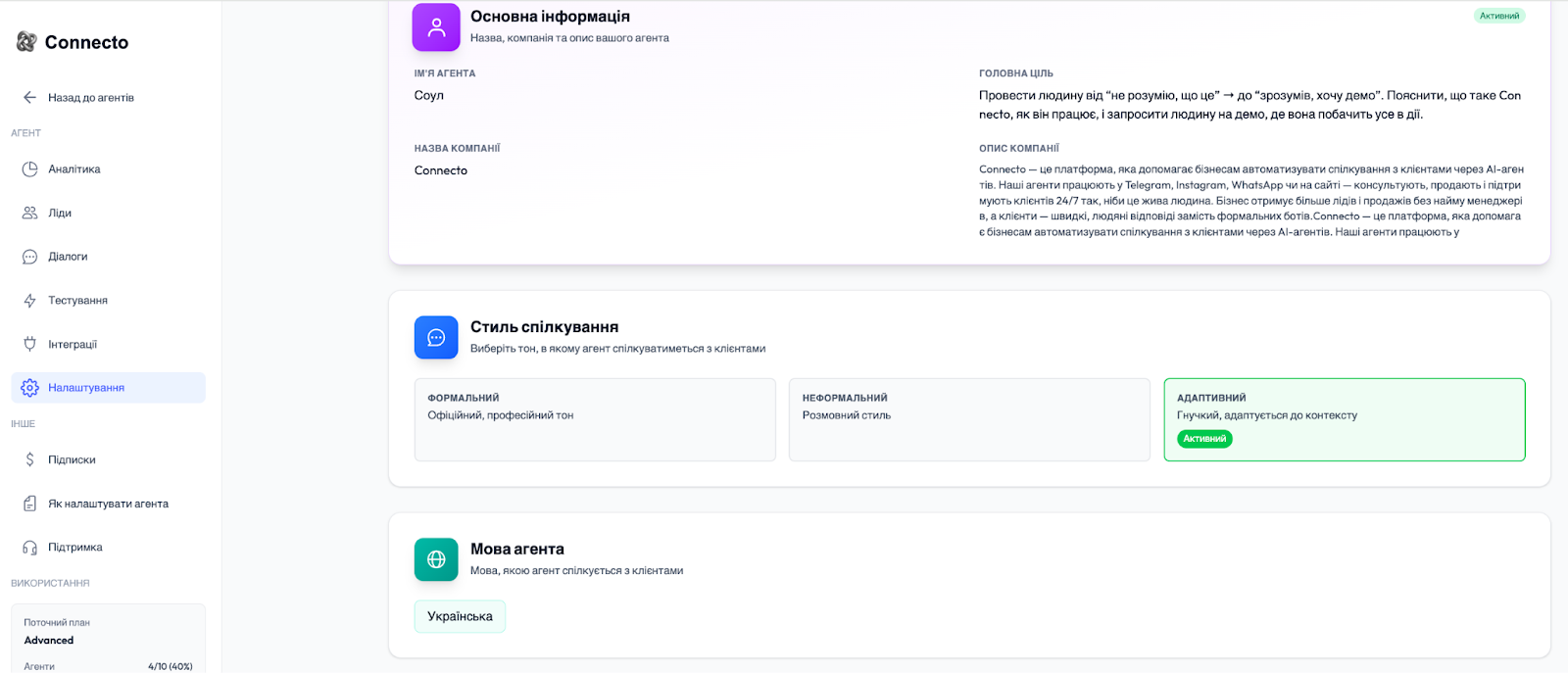The width and height of the screenshot is (1568, 673).
Task: Click the Підтримка headset icon
Action: coord(29,548)
